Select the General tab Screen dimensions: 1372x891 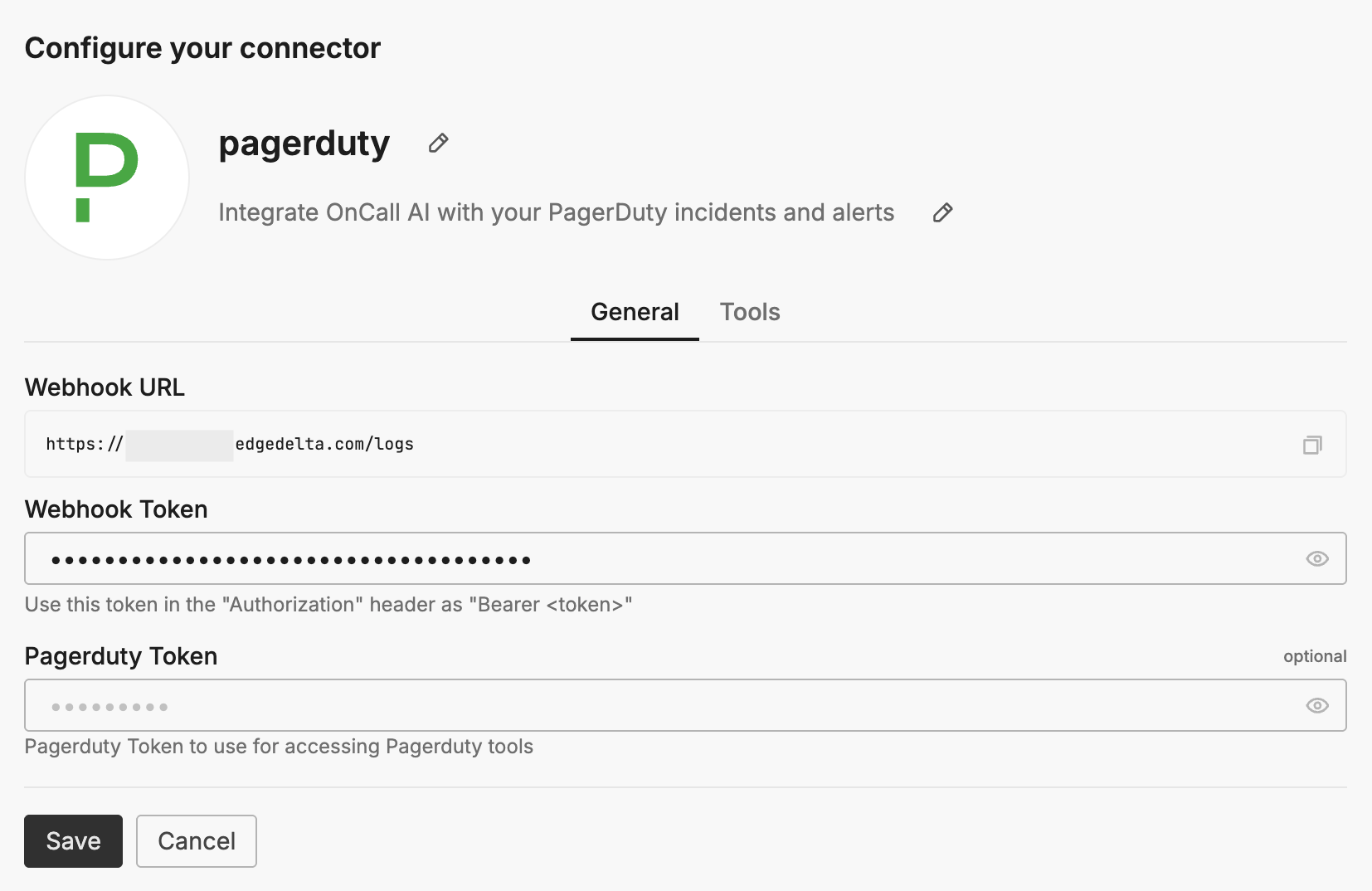pyautogui.click(x=634, y=312)
